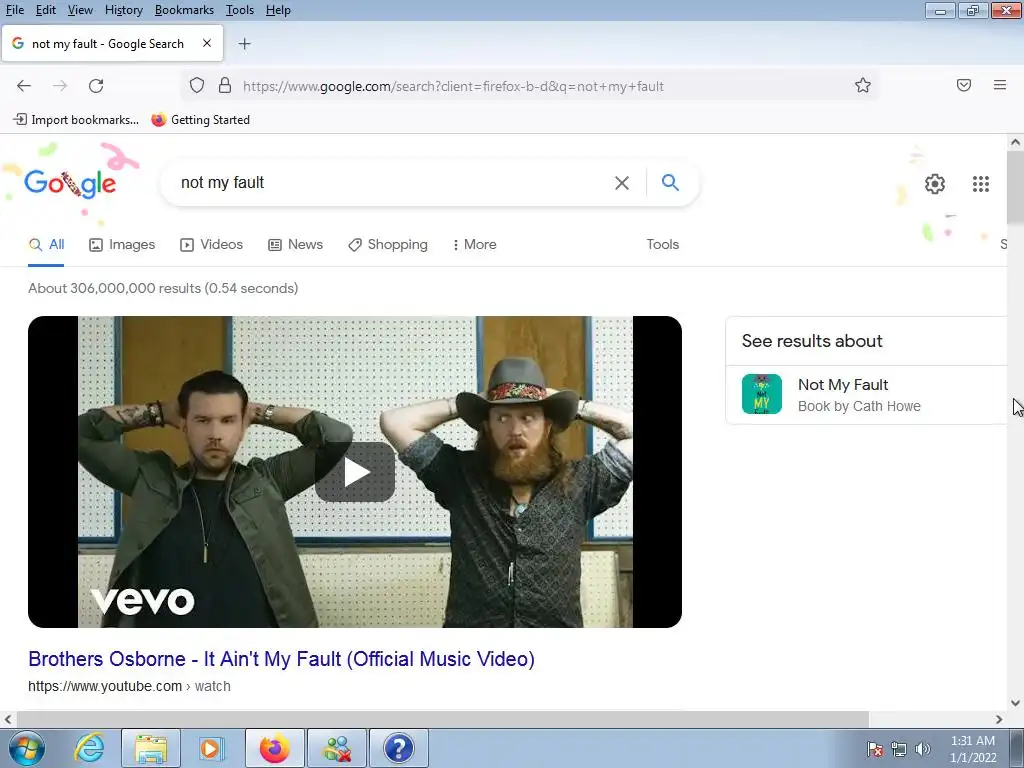Open a new tab with plus button

pyautogui.click(x=244, y=44)
